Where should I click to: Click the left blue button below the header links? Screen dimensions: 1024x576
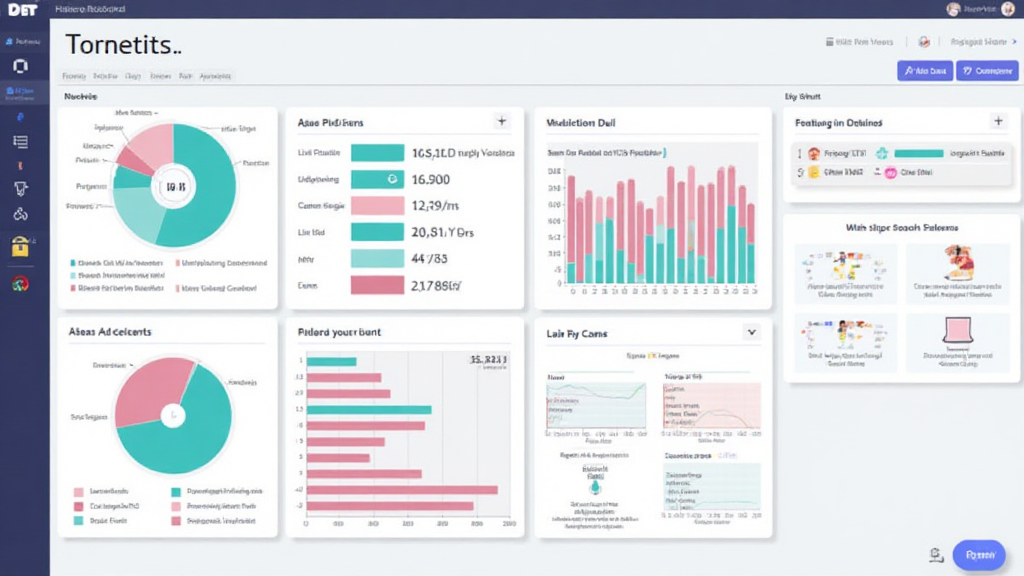pyautogui.click(x=924, y=71)
